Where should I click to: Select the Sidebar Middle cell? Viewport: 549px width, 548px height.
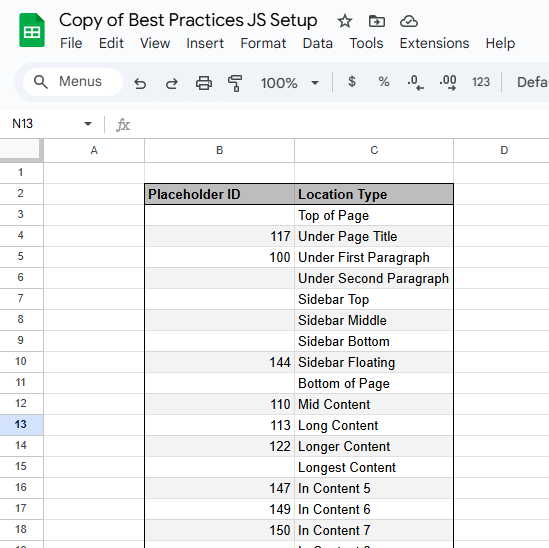point(374,320)
